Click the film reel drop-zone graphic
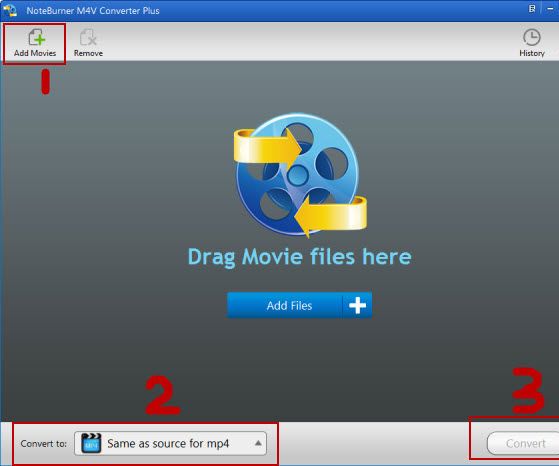 [x=300, y=175]
